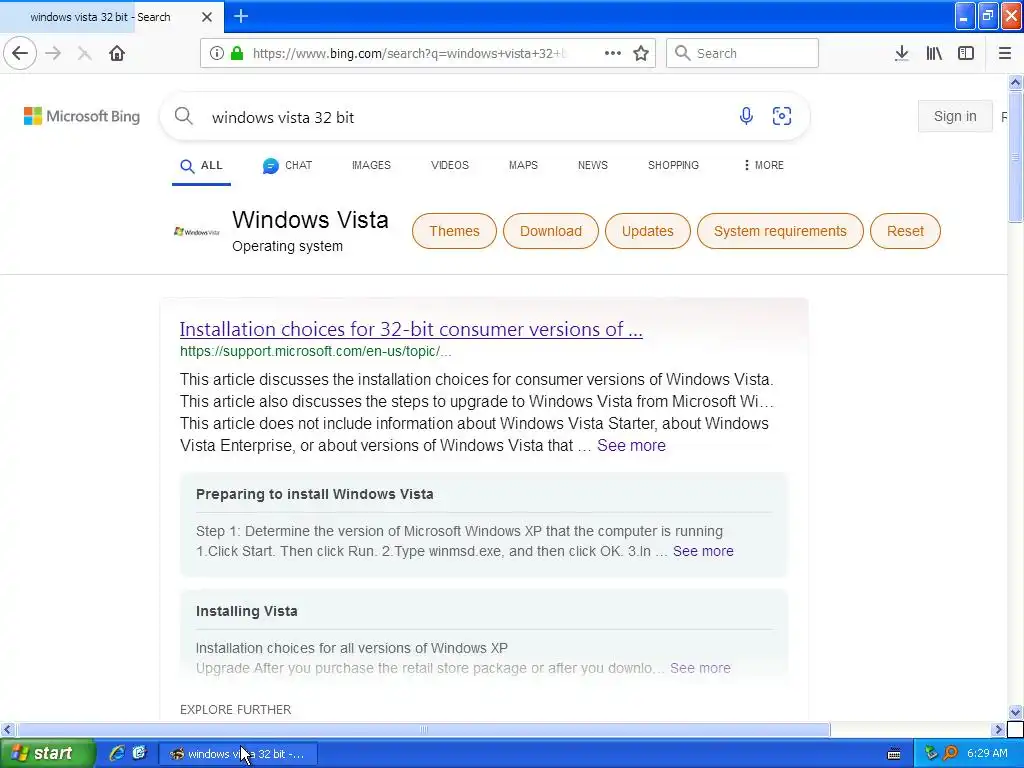Click the Reset suggestion pill

[x=905, y=231]
